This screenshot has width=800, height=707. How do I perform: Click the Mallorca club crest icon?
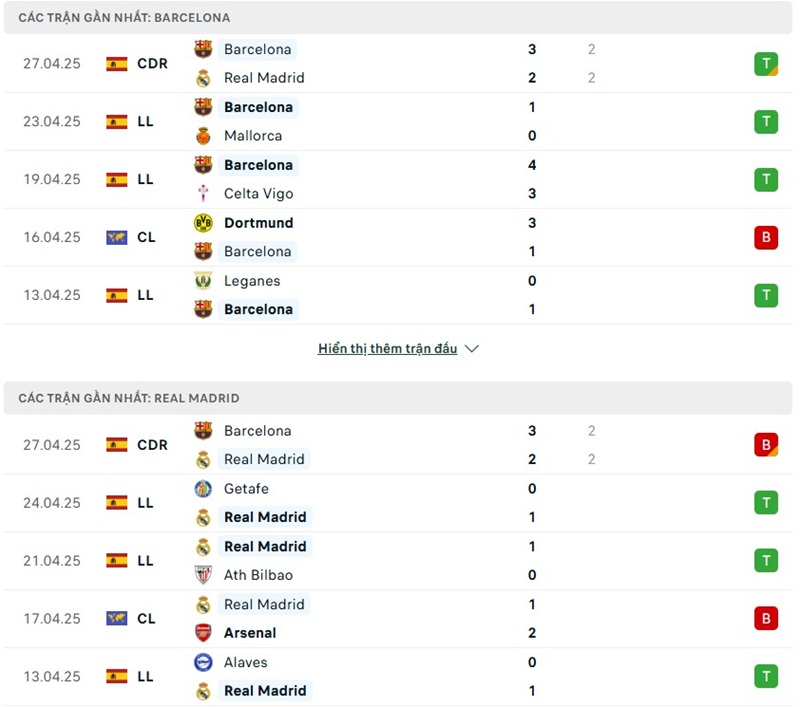(203, 136)
